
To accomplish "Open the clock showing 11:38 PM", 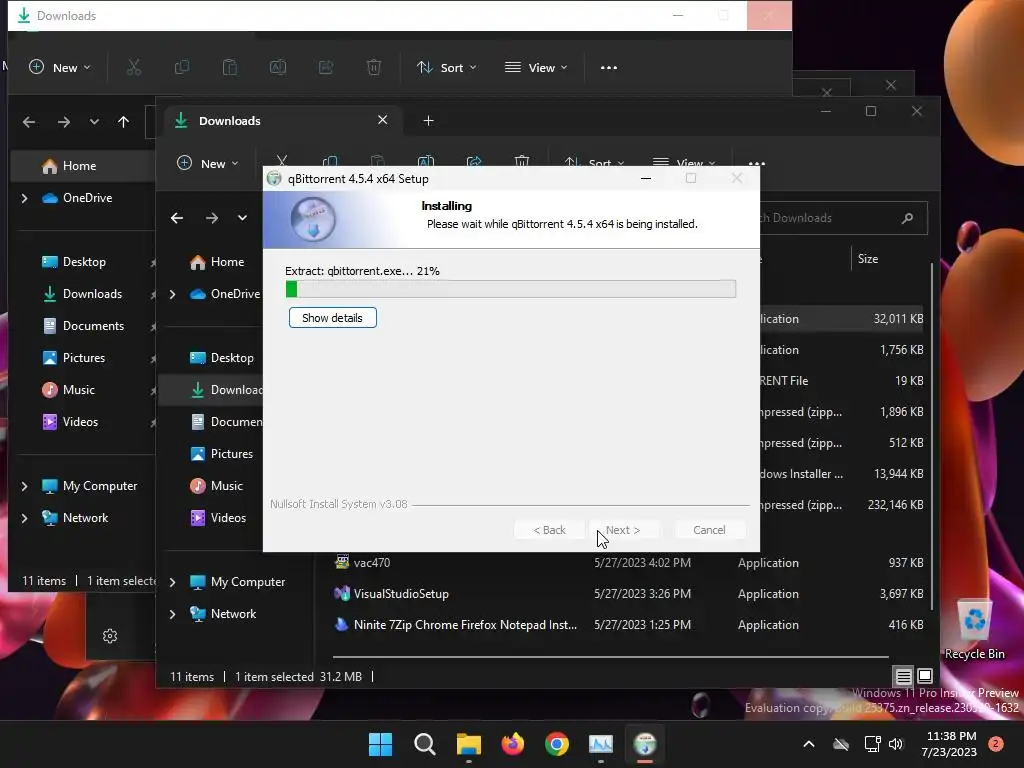I will point(950,744).
